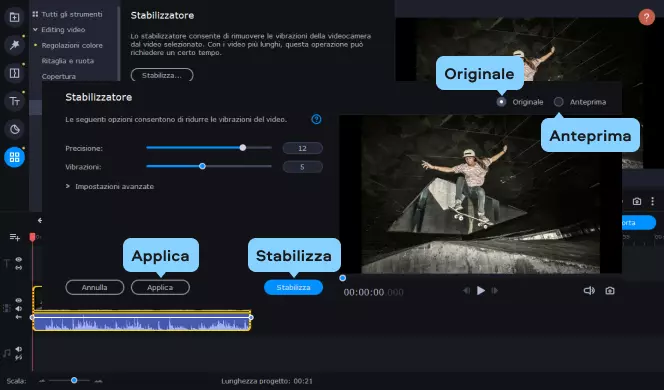
Task: Select Ritaglia e ruota tool
Action: [68, 61]
